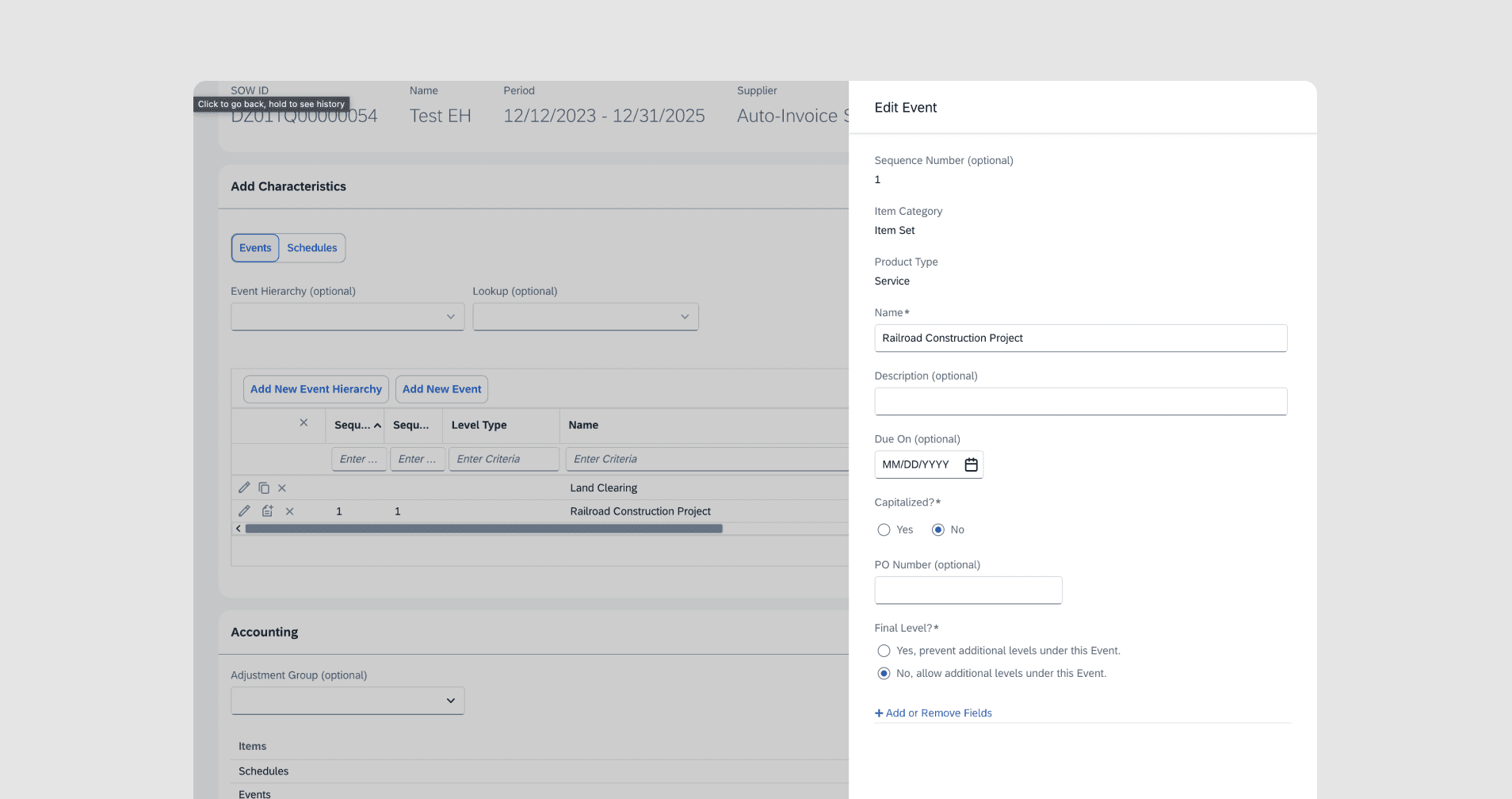Click the Service product type value
1512x799 pixels.
click(x=892, y=281)
